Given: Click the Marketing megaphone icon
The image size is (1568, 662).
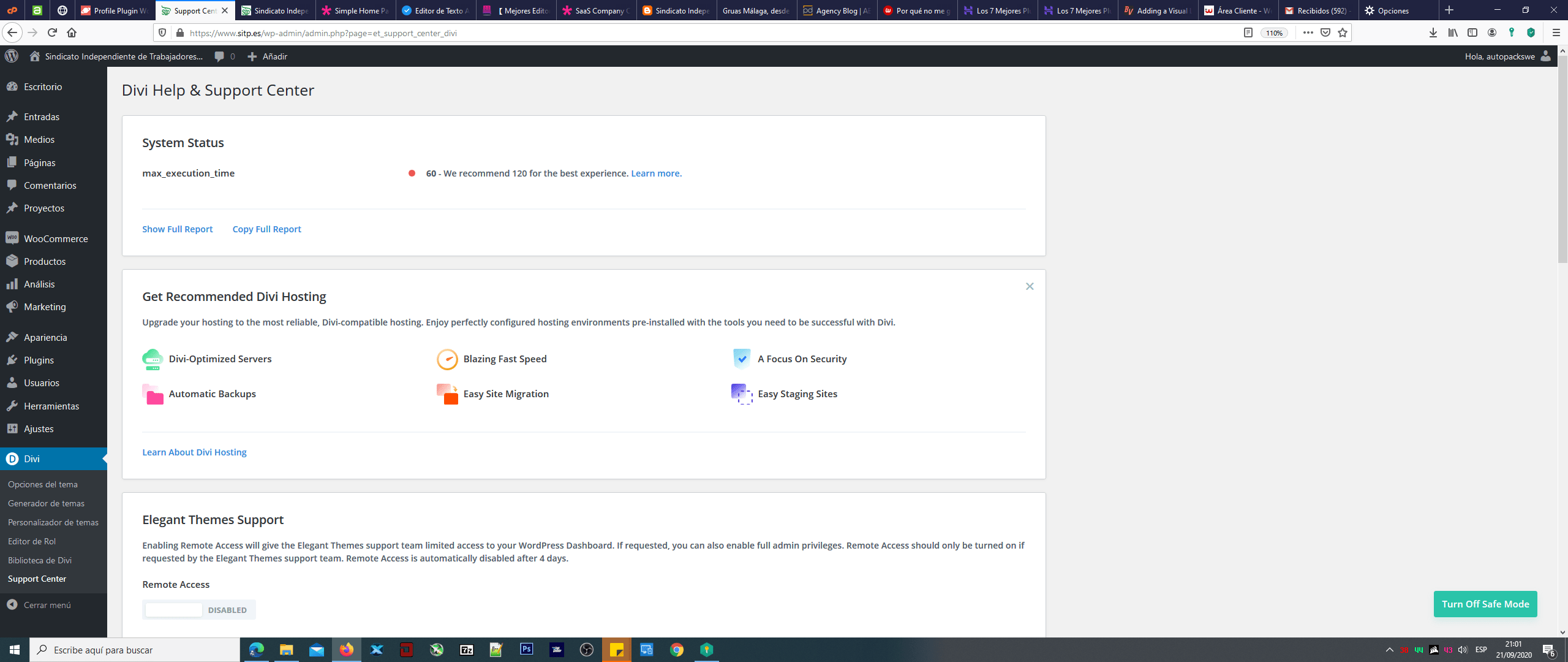Looking at the screenshot, I should pyautogui.click(x=12, y=306).
